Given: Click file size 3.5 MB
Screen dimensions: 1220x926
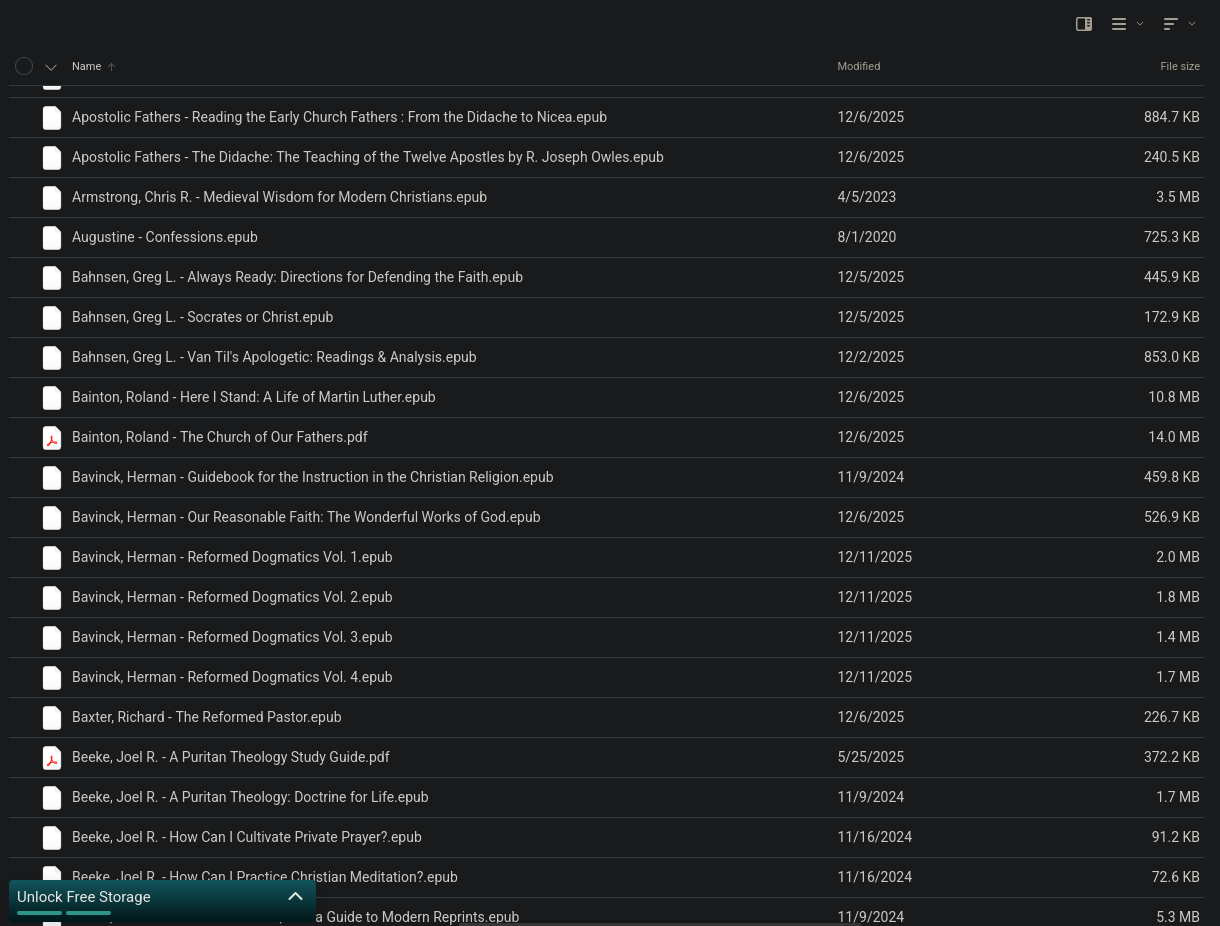Looking at the screenshot, I should click(1178, 197).
